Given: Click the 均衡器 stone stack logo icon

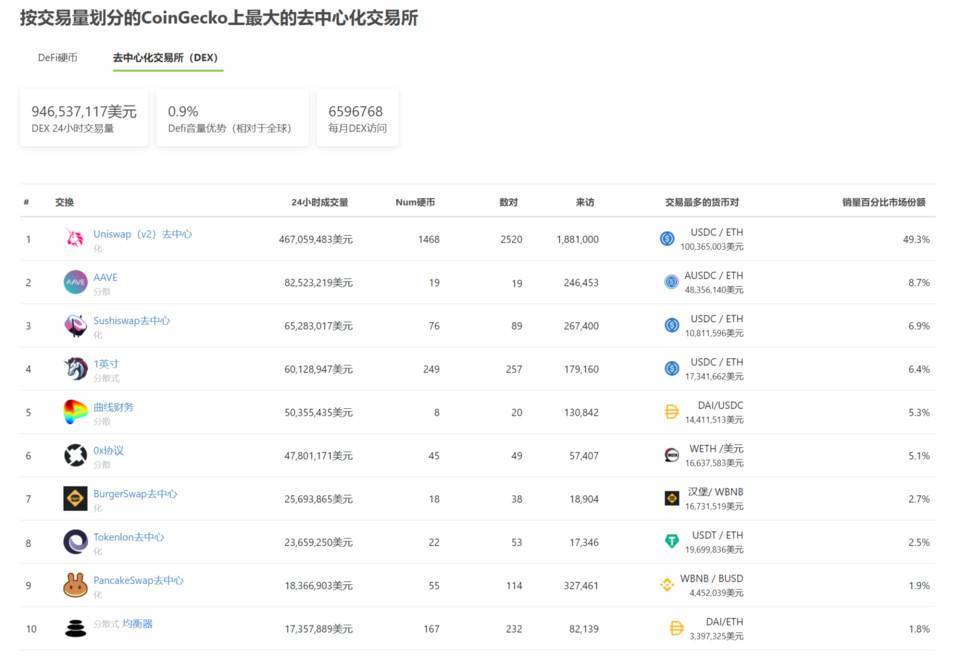Looking at the screenshot, I should [74, 628].
